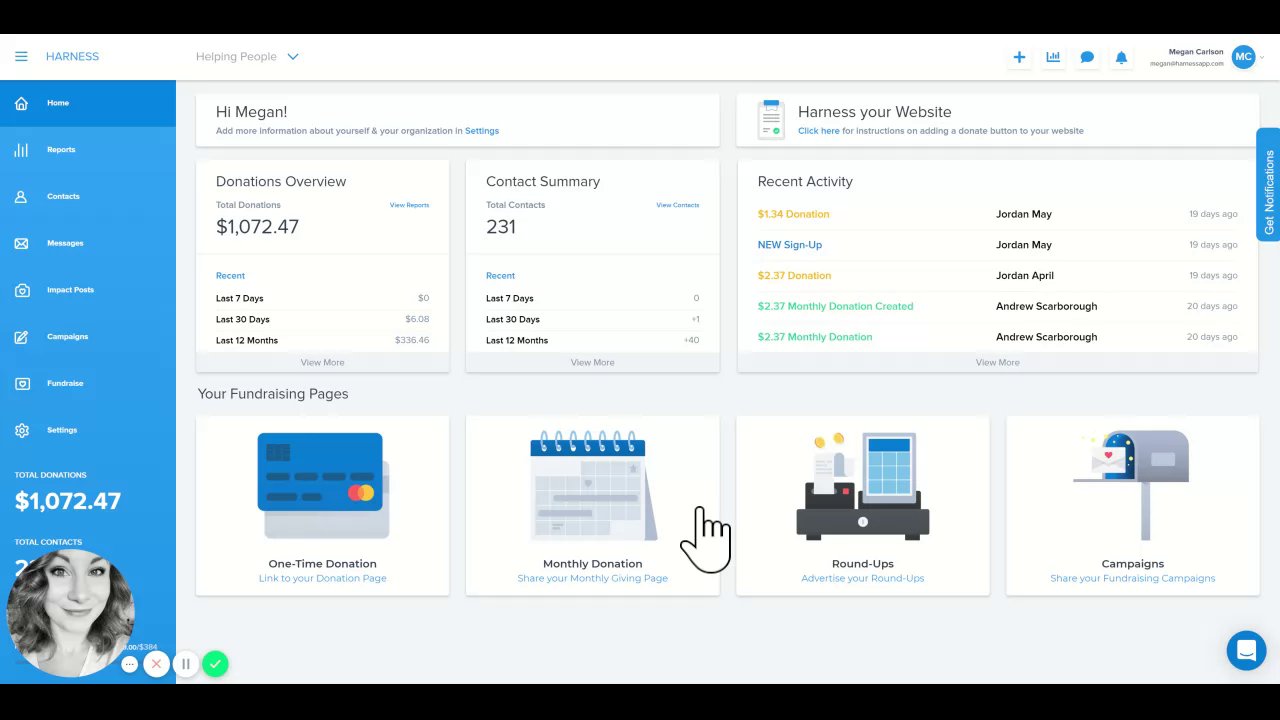Click the Recent heading in Donations Overview
This screenshot has width=1280, height=720.
point(230,276)
